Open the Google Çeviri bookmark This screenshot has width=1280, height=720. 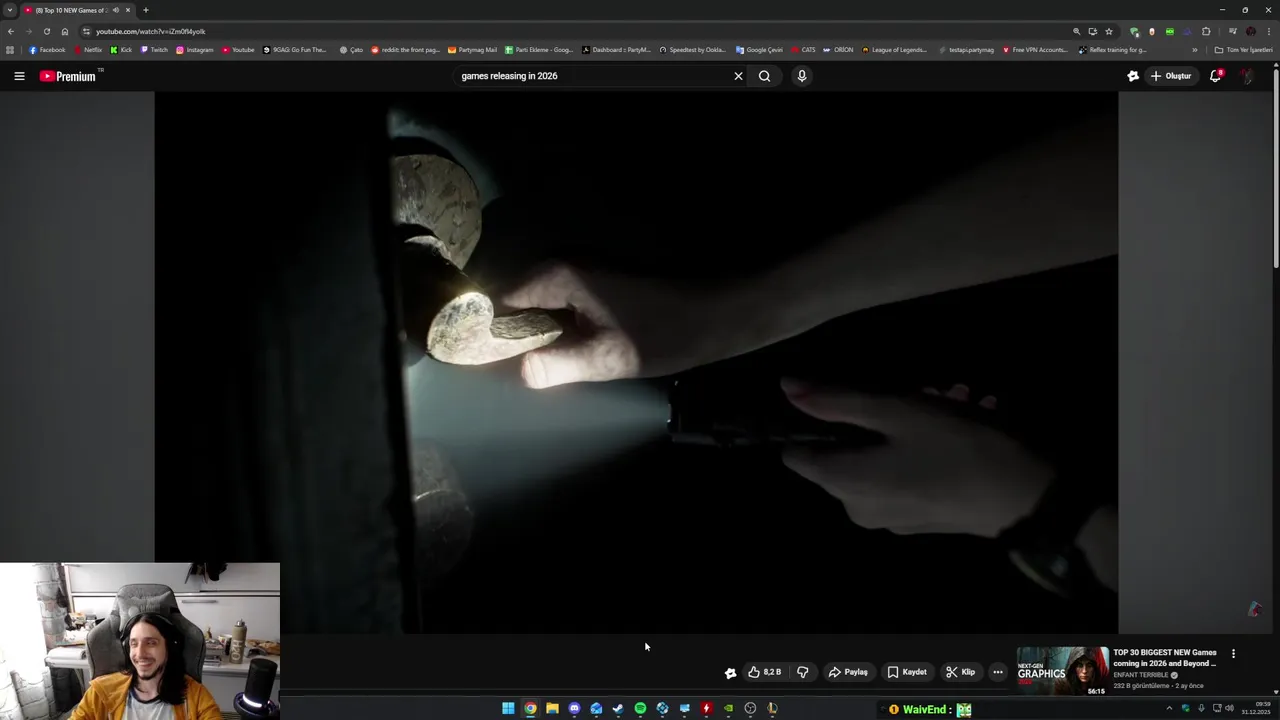pyautogui.click(x=759, y=50)
